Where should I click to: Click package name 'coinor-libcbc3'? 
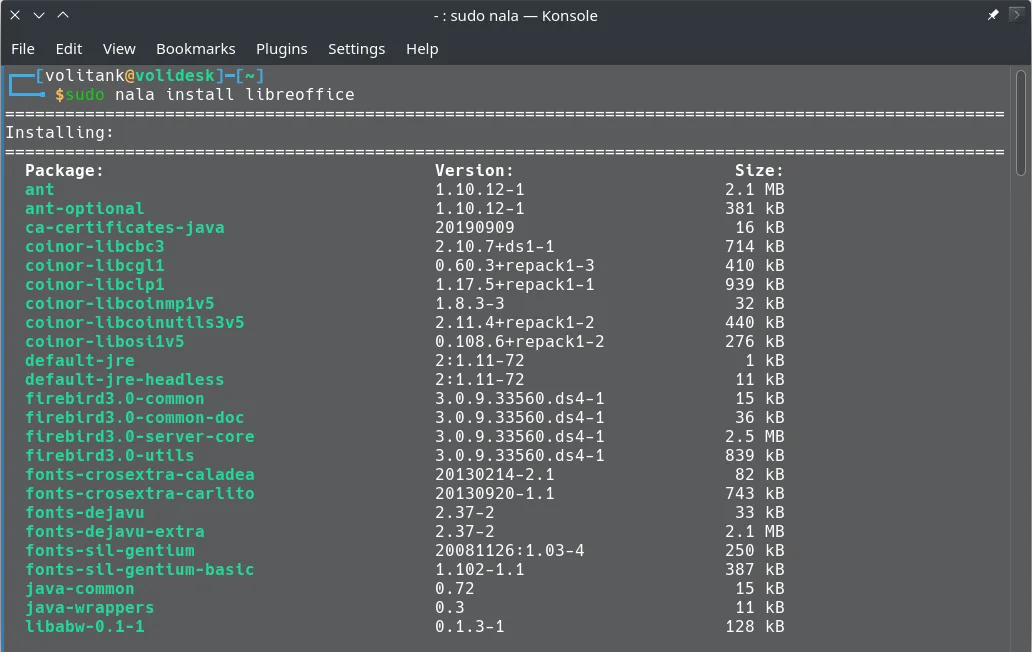tap(95, 247)
